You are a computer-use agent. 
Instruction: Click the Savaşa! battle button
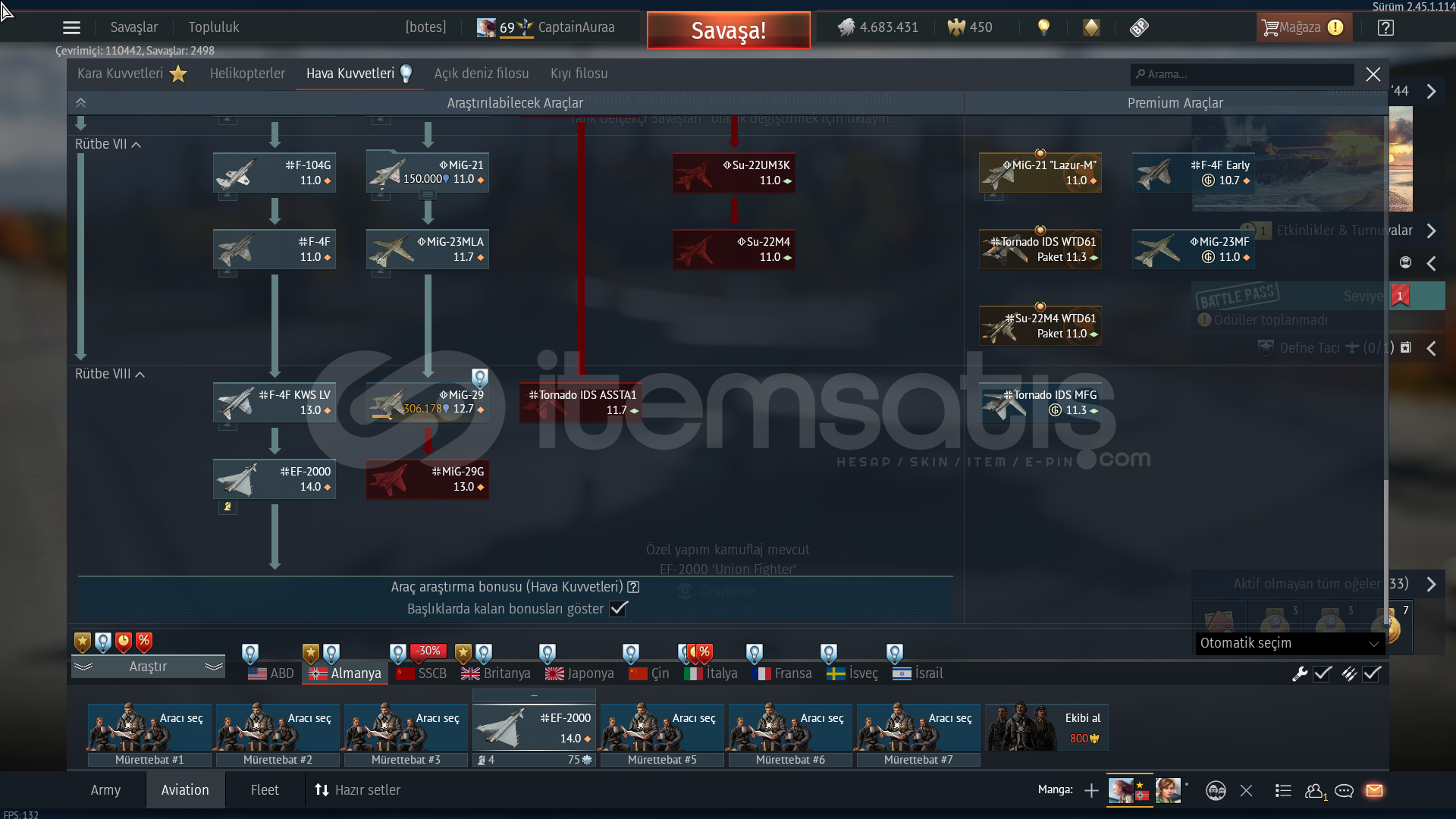[x=729, y=30]
